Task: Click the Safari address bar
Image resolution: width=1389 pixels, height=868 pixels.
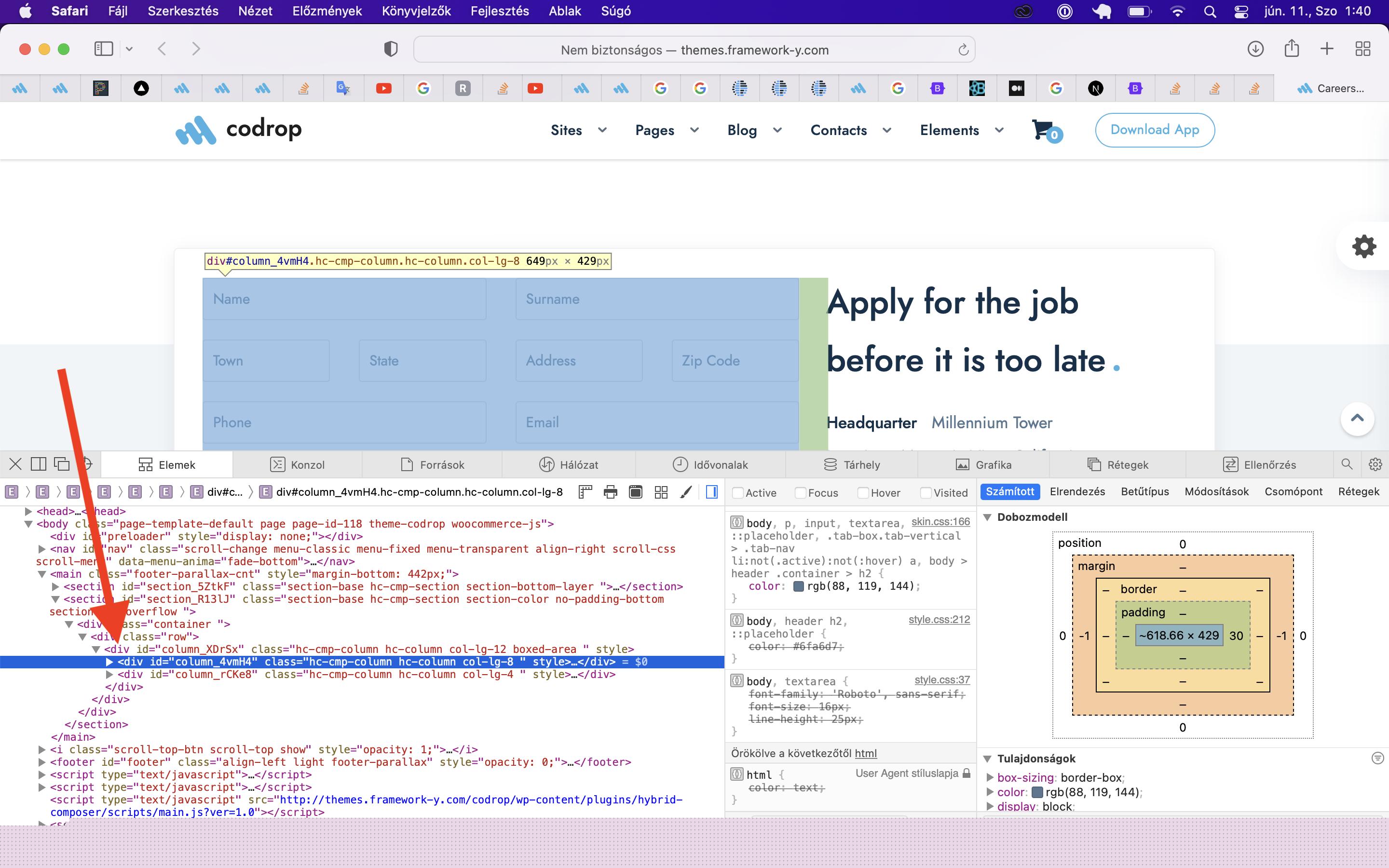Action: point(694,50)
